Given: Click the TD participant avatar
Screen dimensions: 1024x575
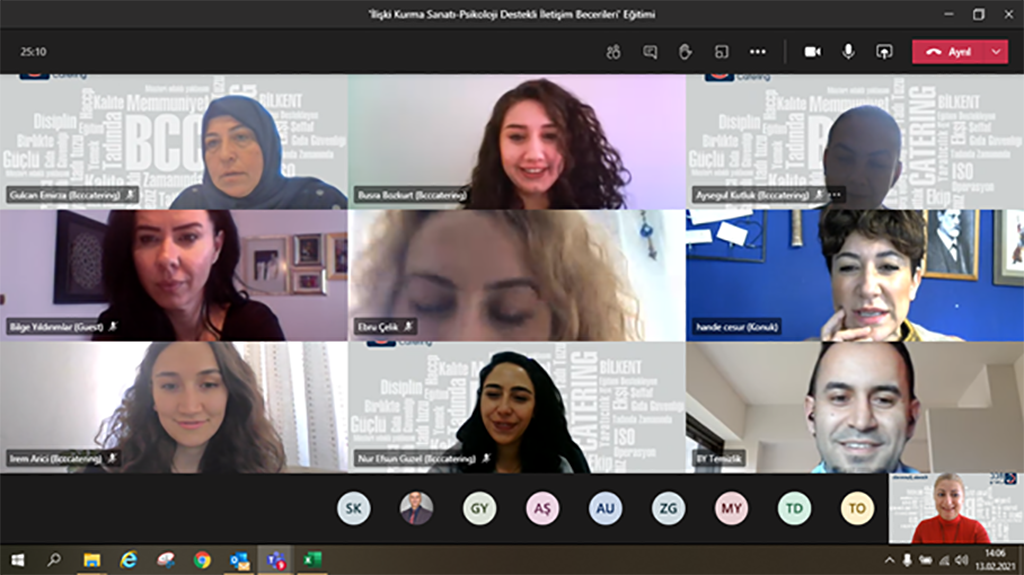Looking at the screenshot, I should (794, 508).
